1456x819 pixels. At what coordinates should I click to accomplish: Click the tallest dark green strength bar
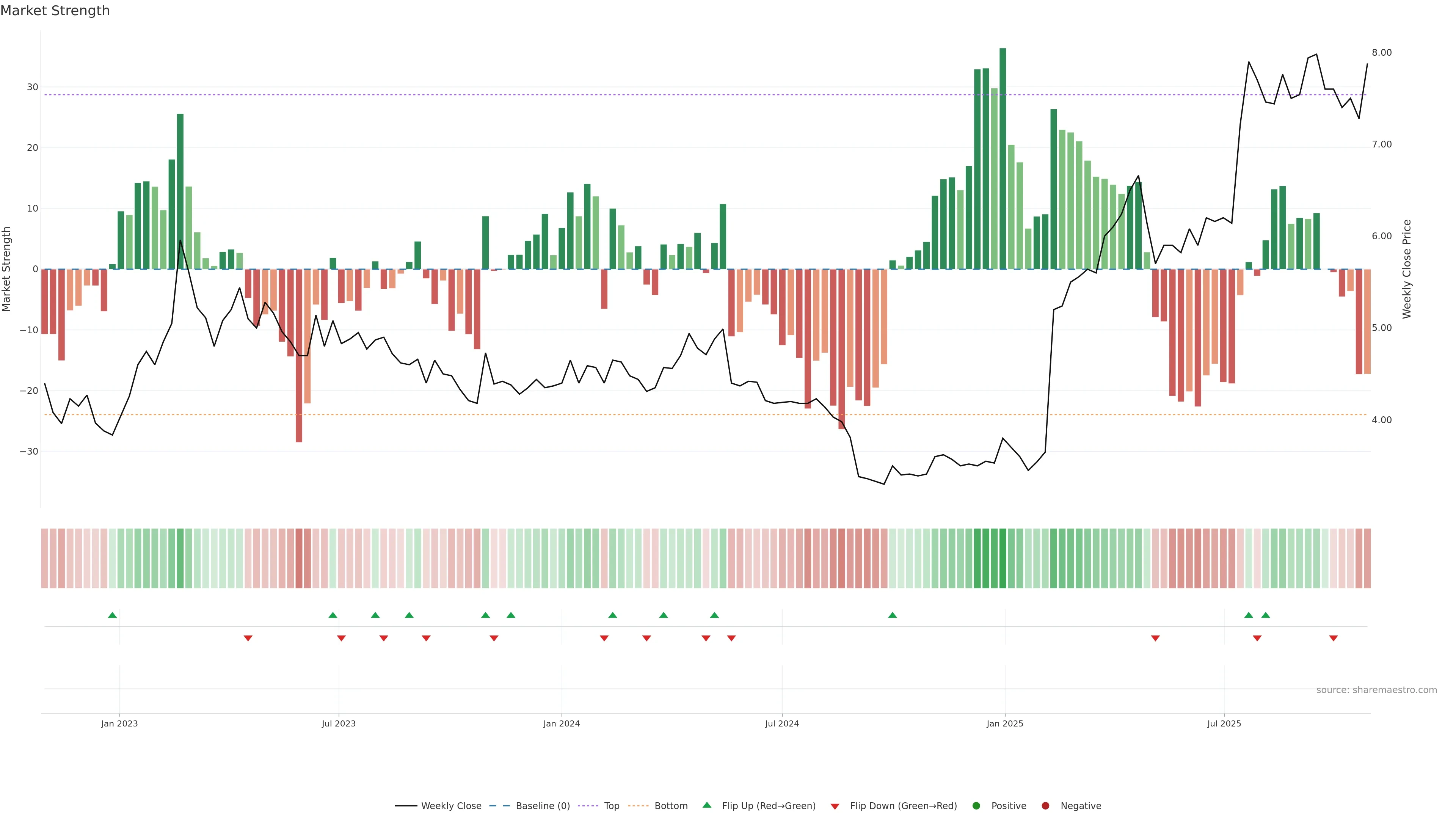[1003, 158]
